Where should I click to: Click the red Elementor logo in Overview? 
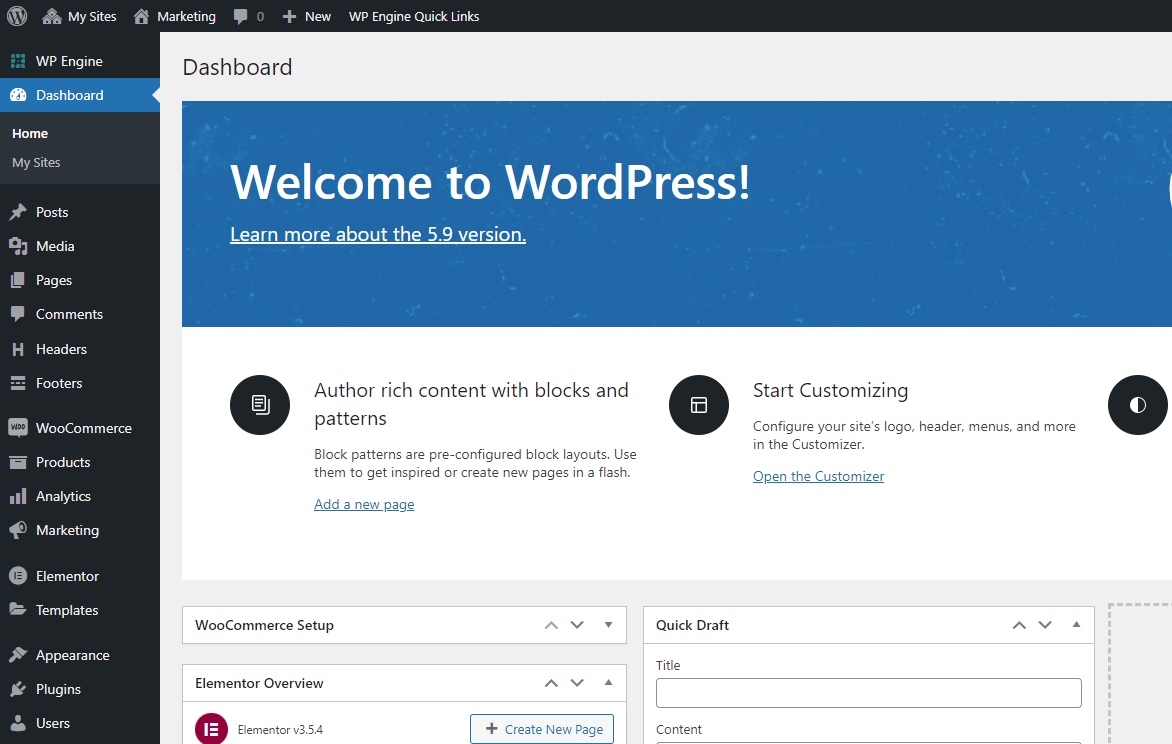[x=212, y=729]
